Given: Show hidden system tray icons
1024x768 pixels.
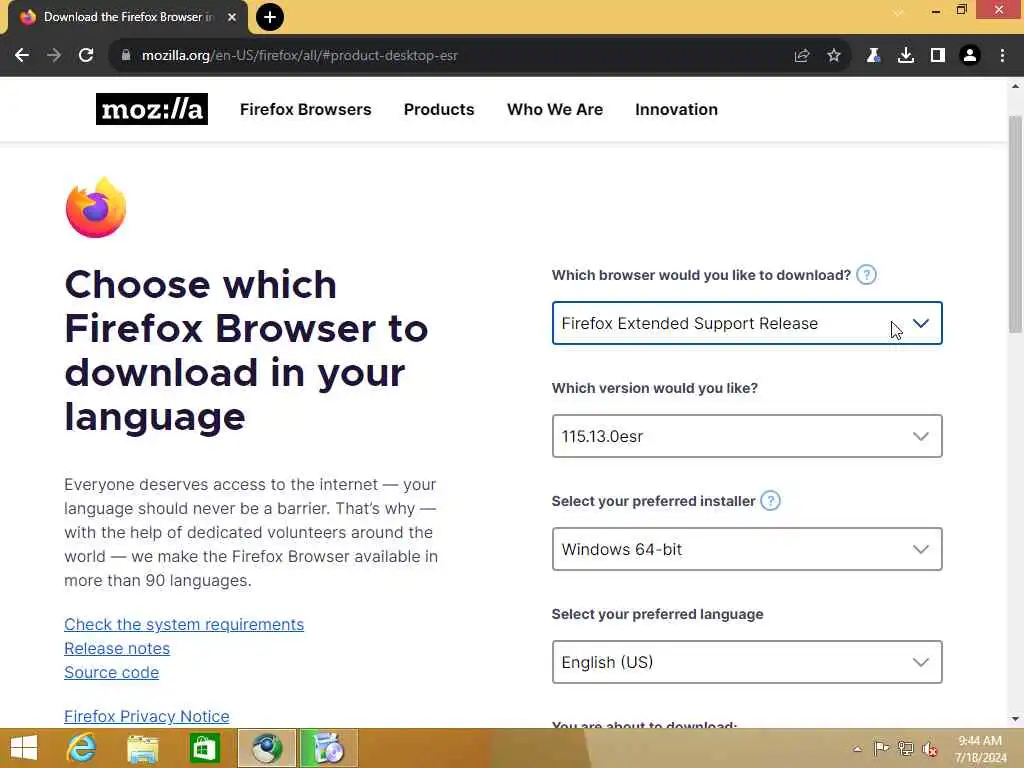Looking at the screenshot, I should click(x=857, y=749).
